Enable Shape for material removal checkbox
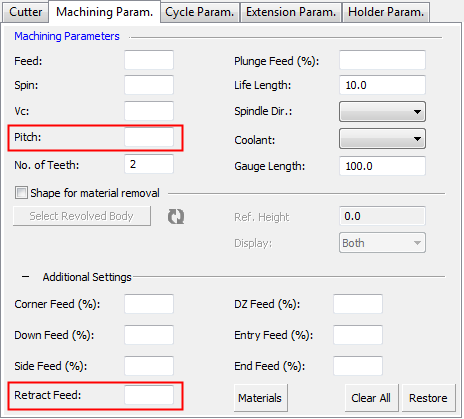Screen dimensions: 464x419 [21, 193]
